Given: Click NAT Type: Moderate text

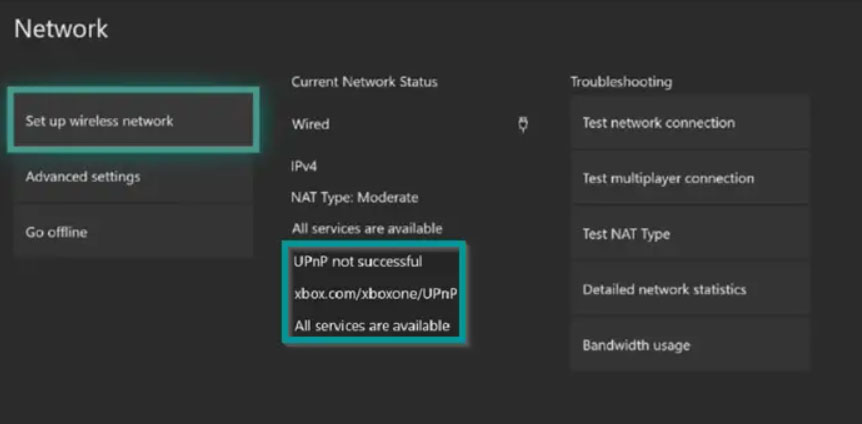Looking at the screenshot, I should 355,197.
